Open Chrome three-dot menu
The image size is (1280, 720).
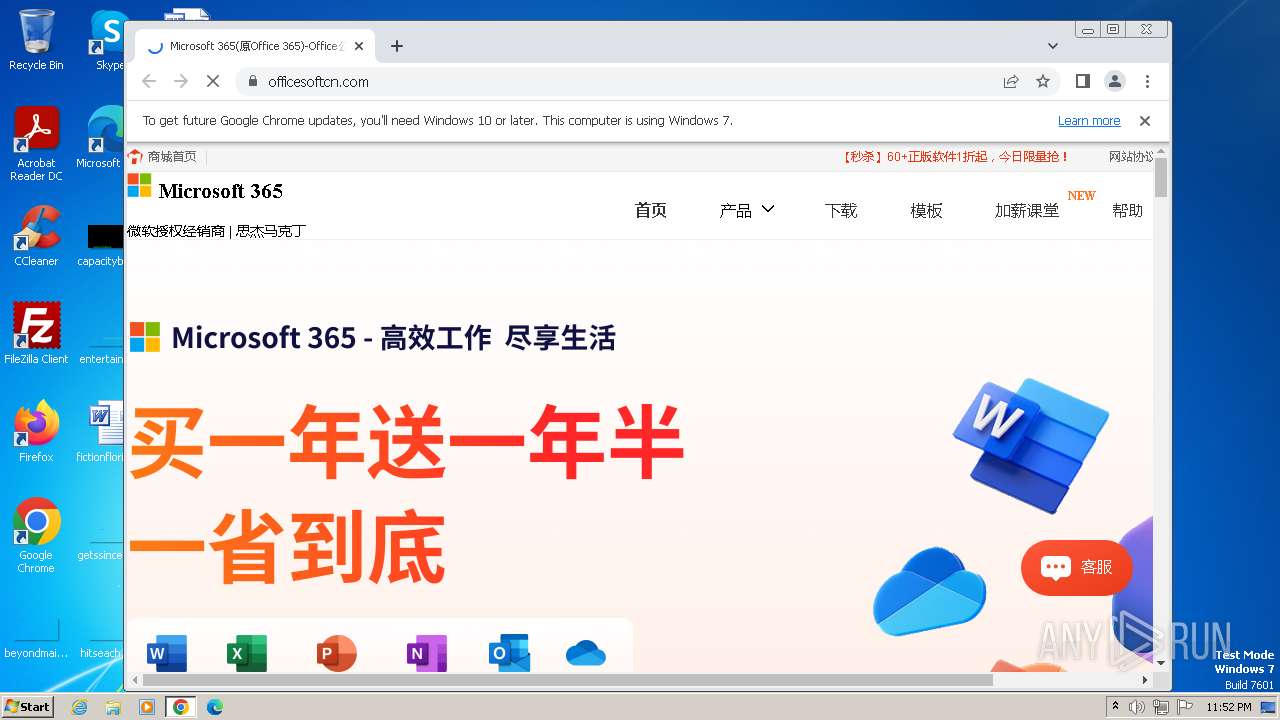coord(1147,81)
